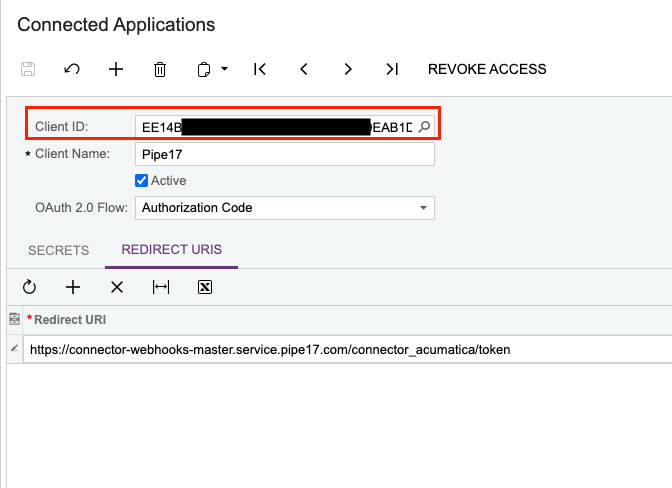
Task: Add a new redirect URI row
Action: click(73, 287)
